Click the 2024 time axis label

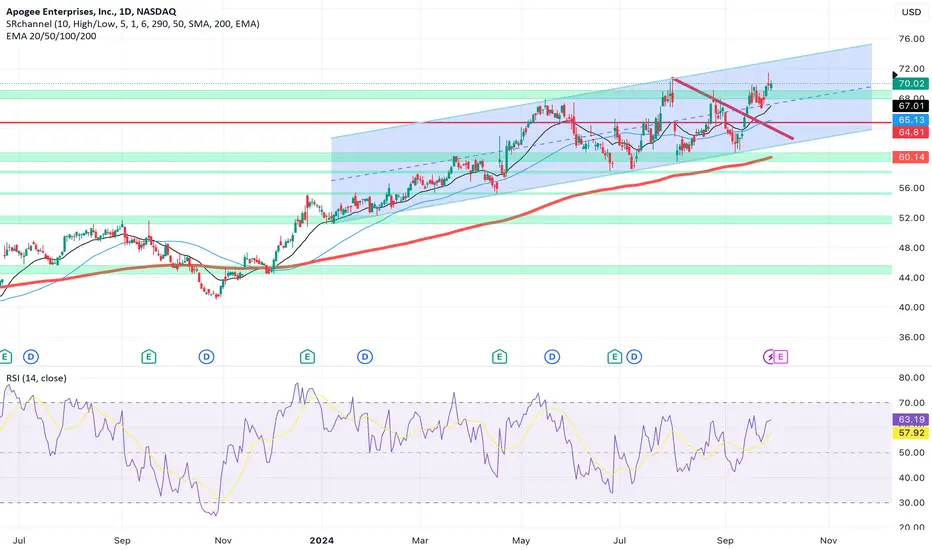click(322, 540)
